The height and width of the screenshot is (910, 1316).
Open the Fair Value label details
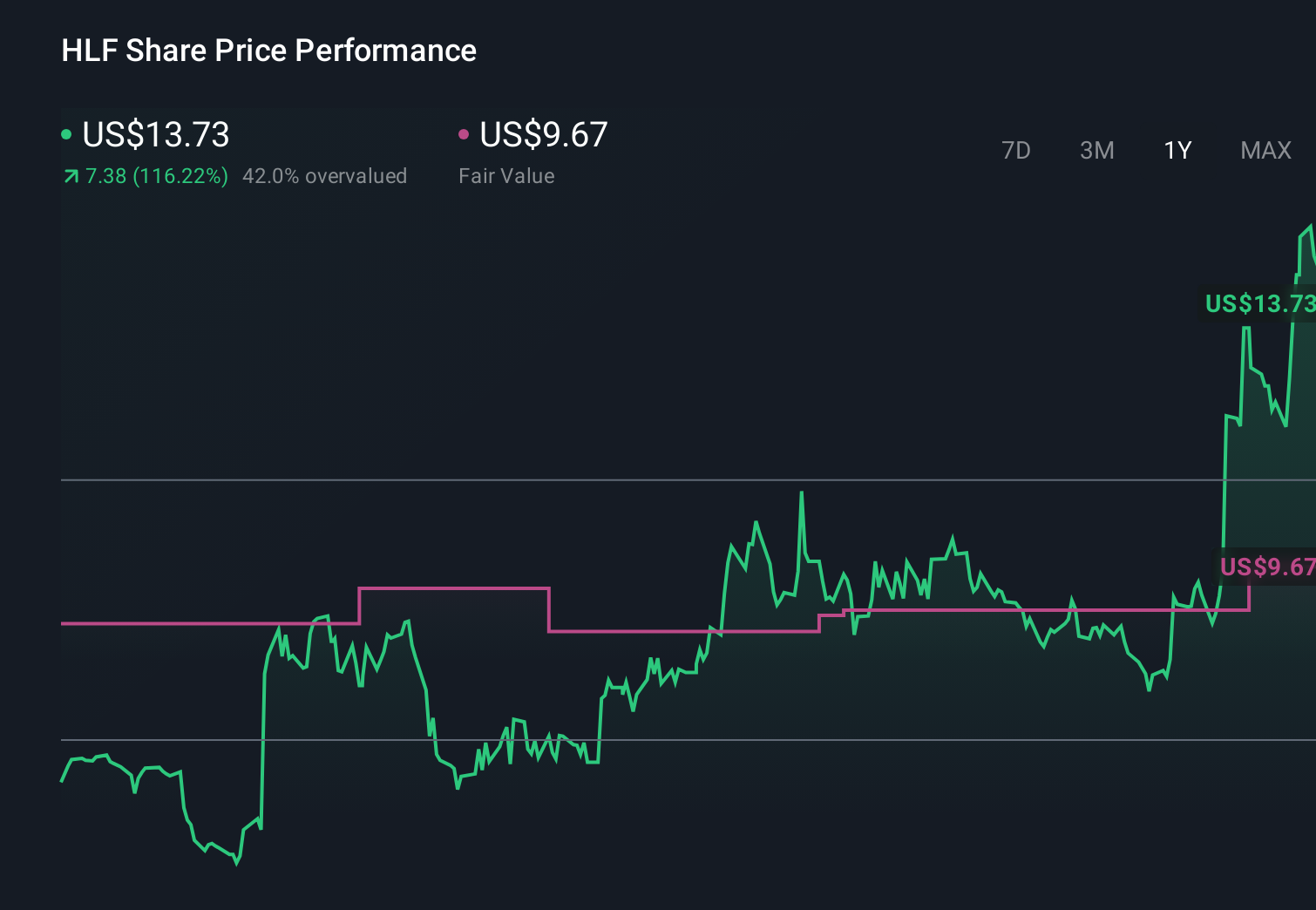click(505, 176)
